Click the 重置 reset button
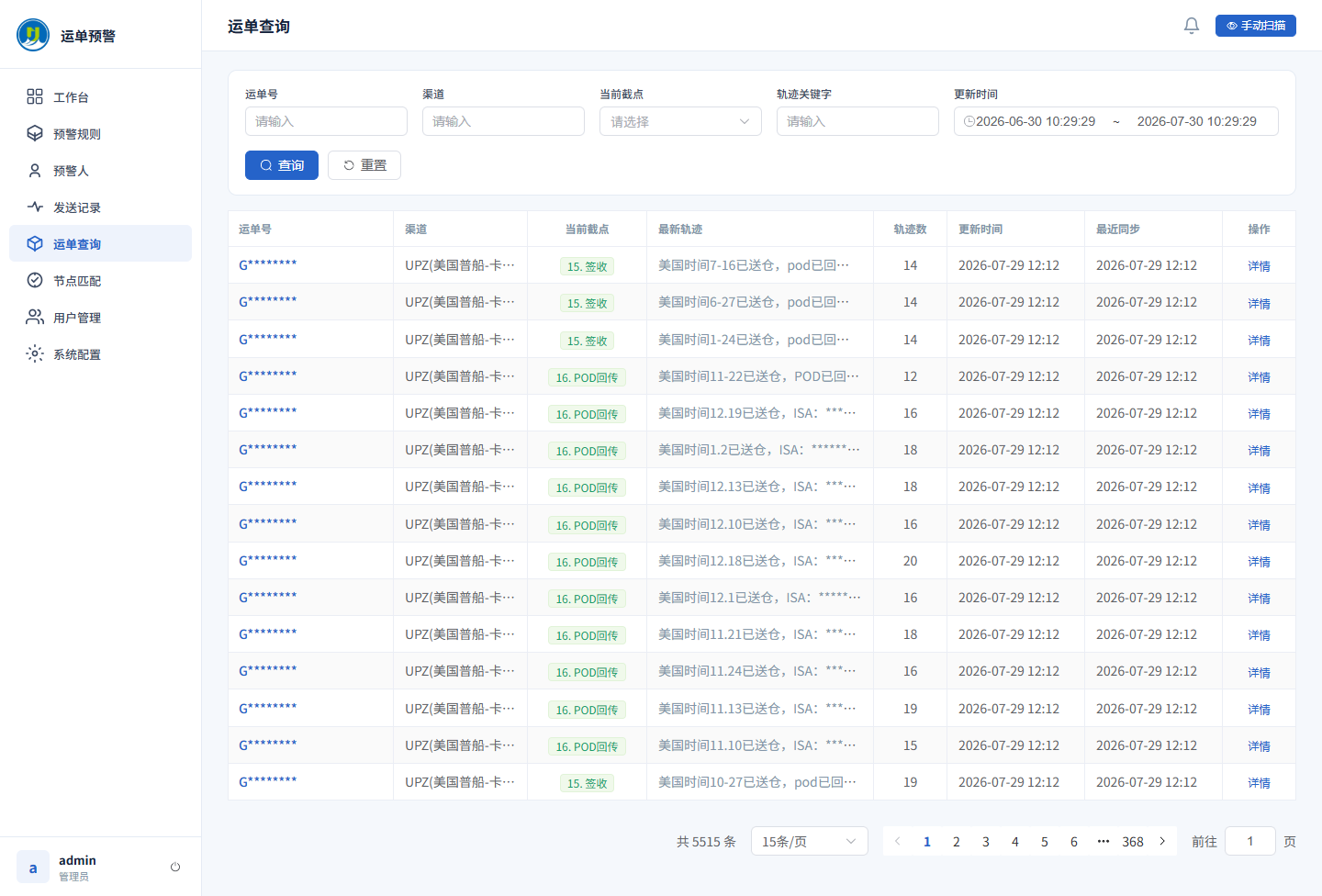The width and height of the screenshot is (1322, 896). (x=364, y=165)
